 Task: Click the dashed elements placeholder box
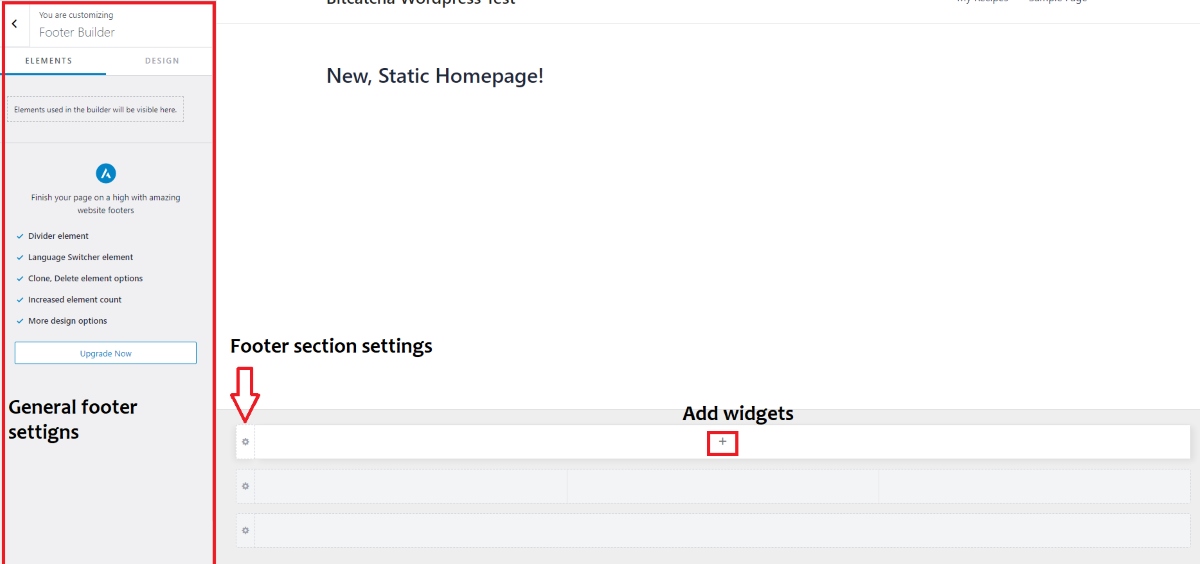95,109
